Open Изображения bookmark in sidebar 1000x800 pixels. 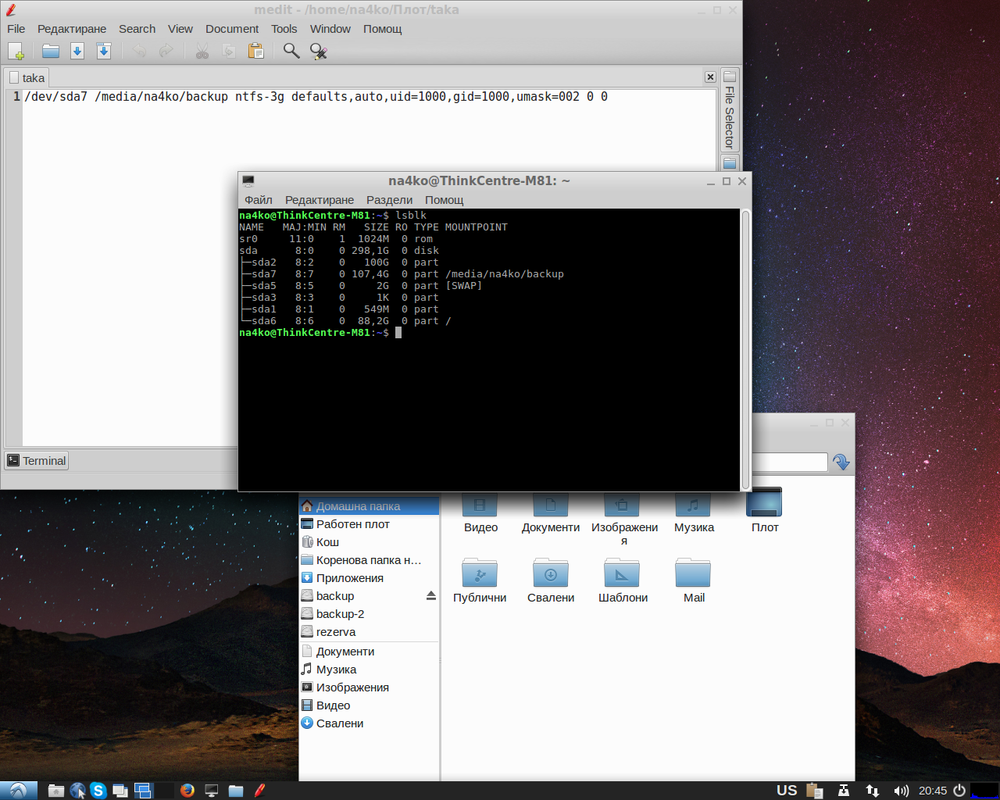click(x=369, y=687)
